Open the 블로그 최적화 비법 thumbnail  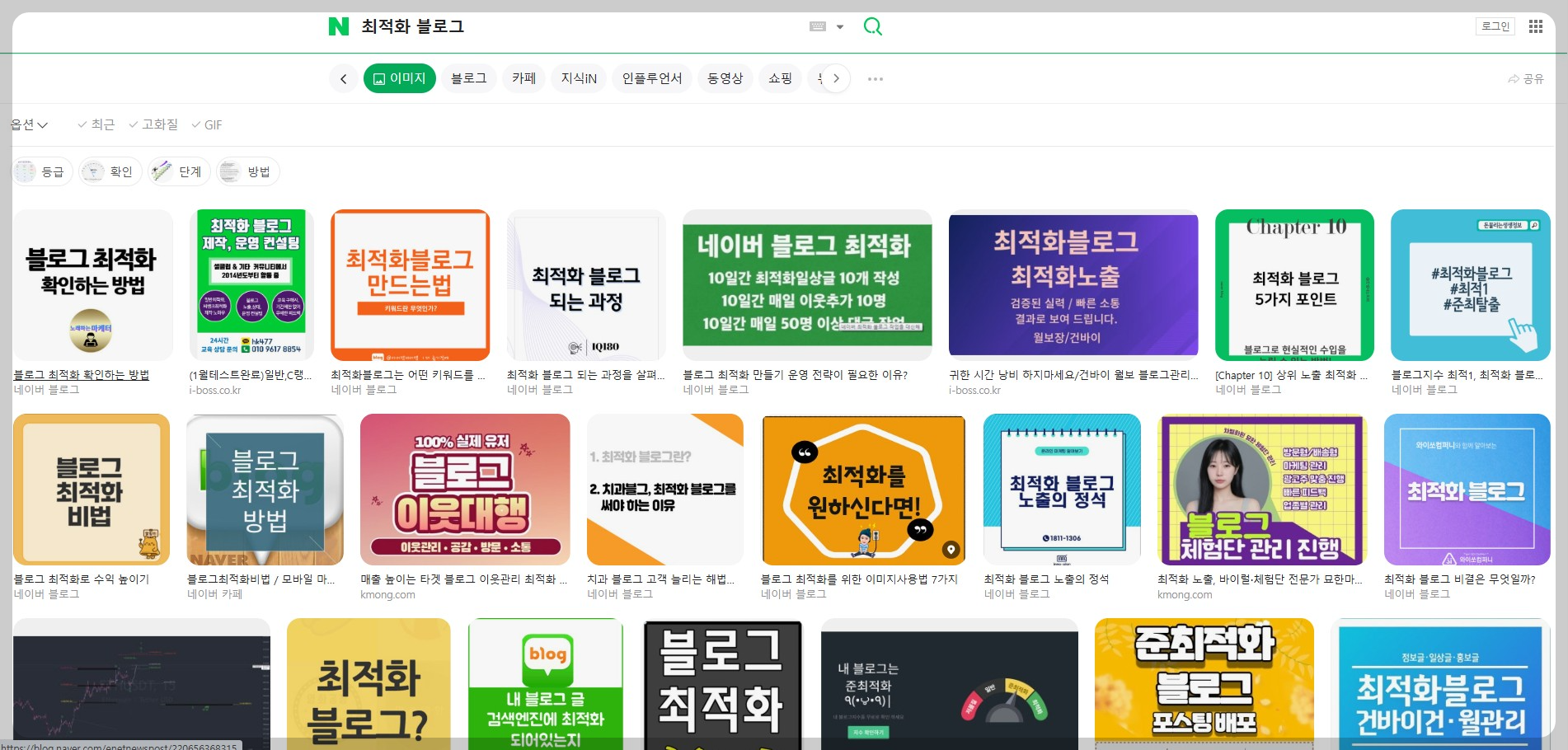pyautogui.click(x=92, y=490)
